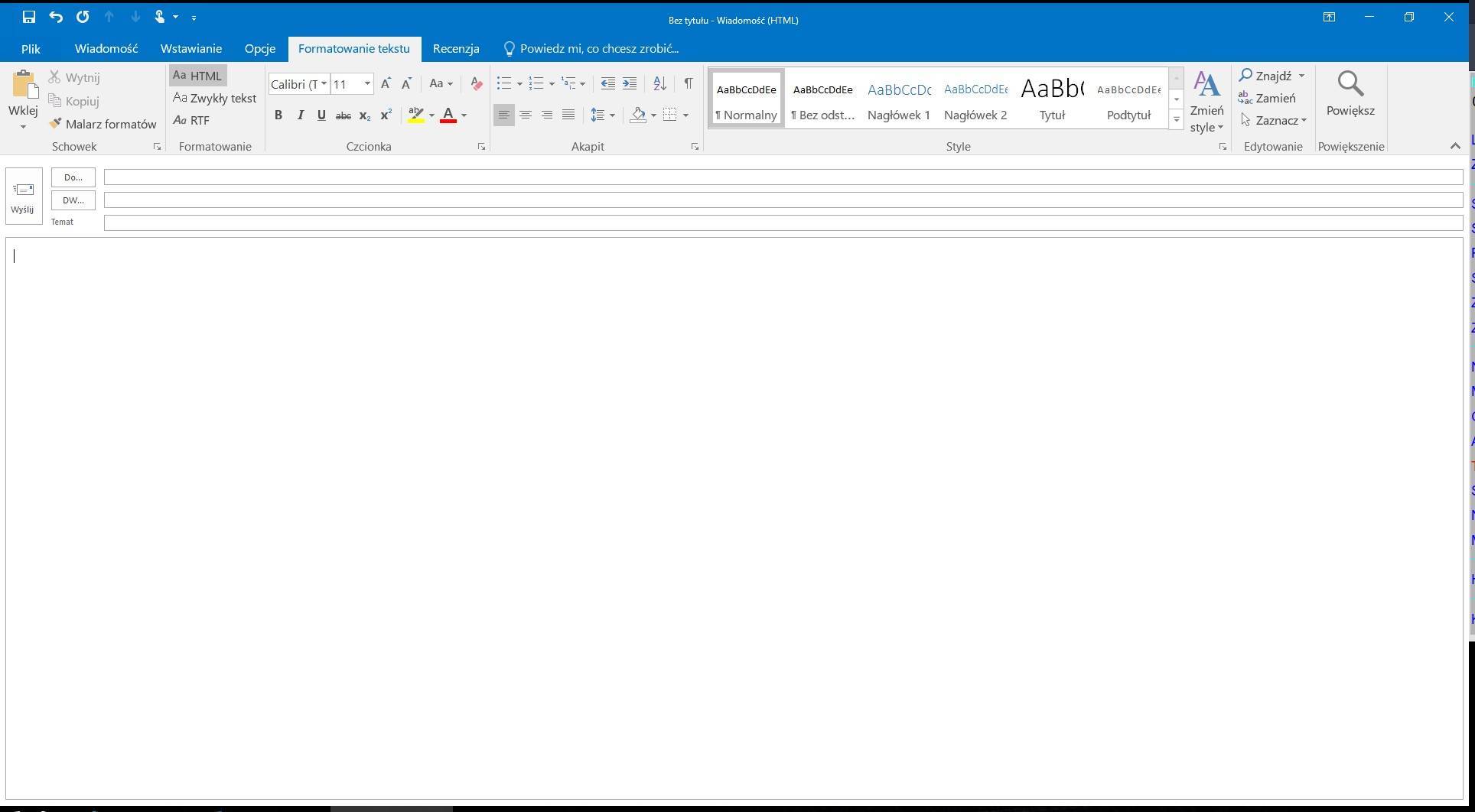The width and height of the screenshot is (1475, 812).
Task: Set alignment to right
Action: click(x=547, y=115)
